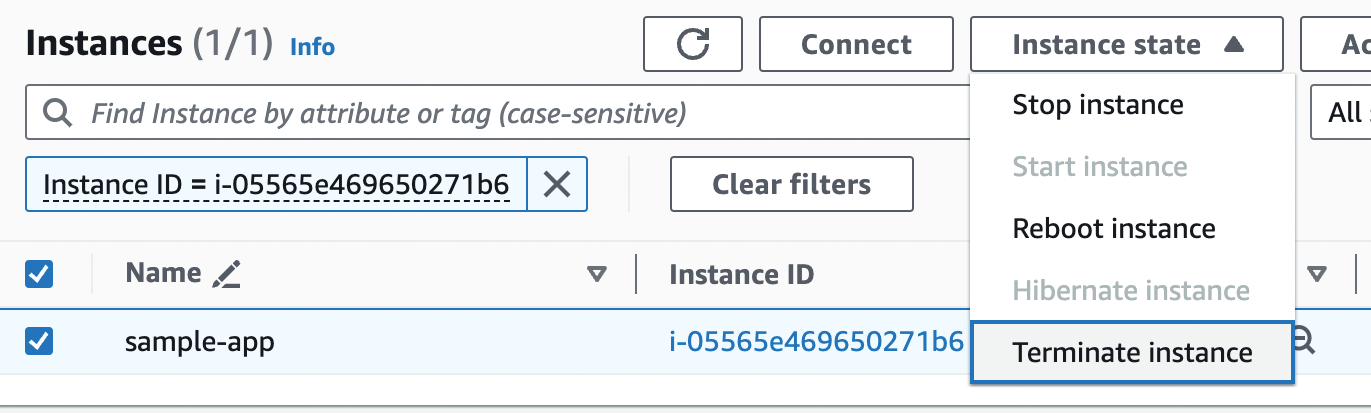Click the zoom magnifier icon in instance row
This screenshot has height=413, width=1371.
[1303, 342]
